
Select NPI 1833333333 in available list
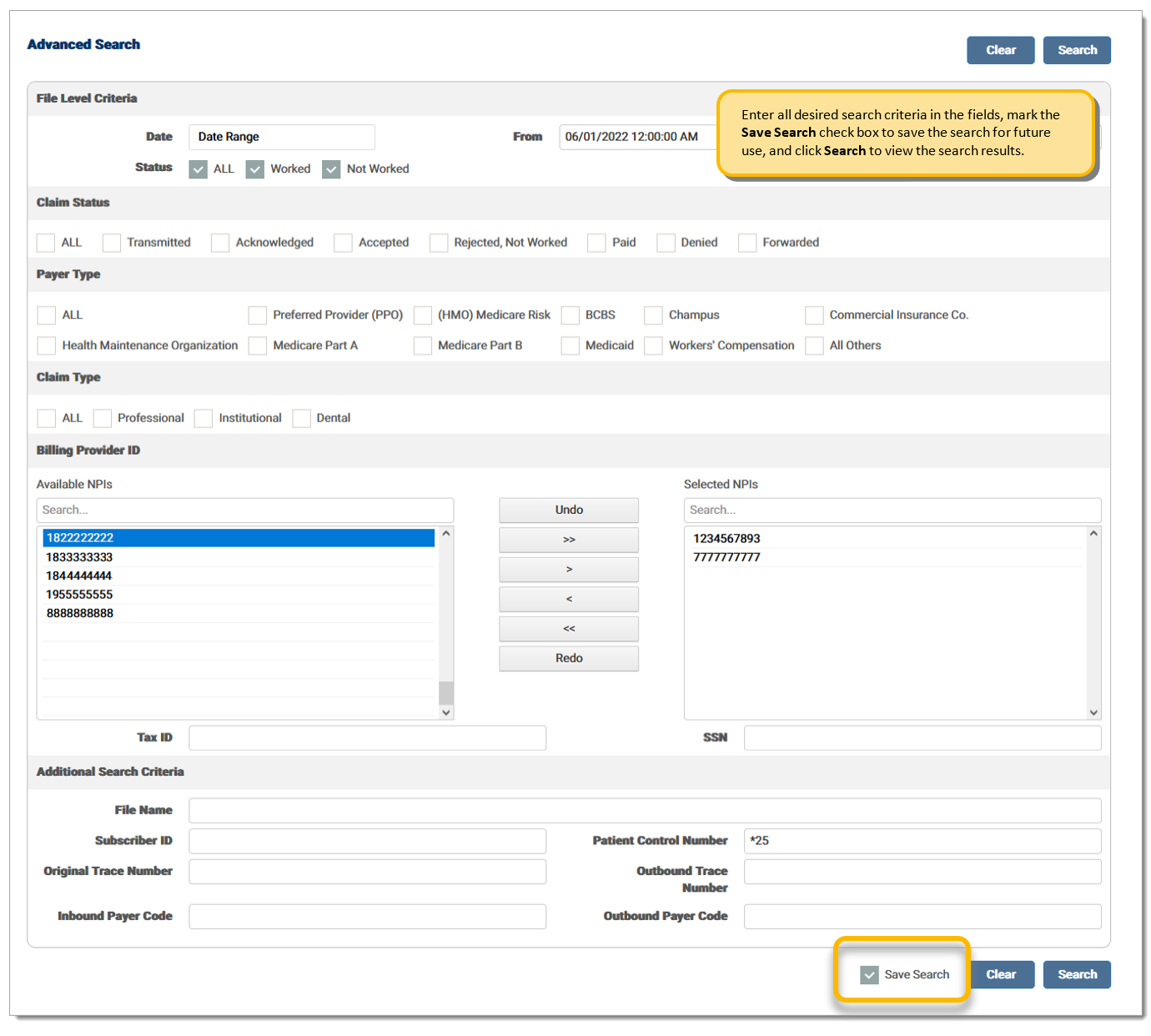coord(239,557)
